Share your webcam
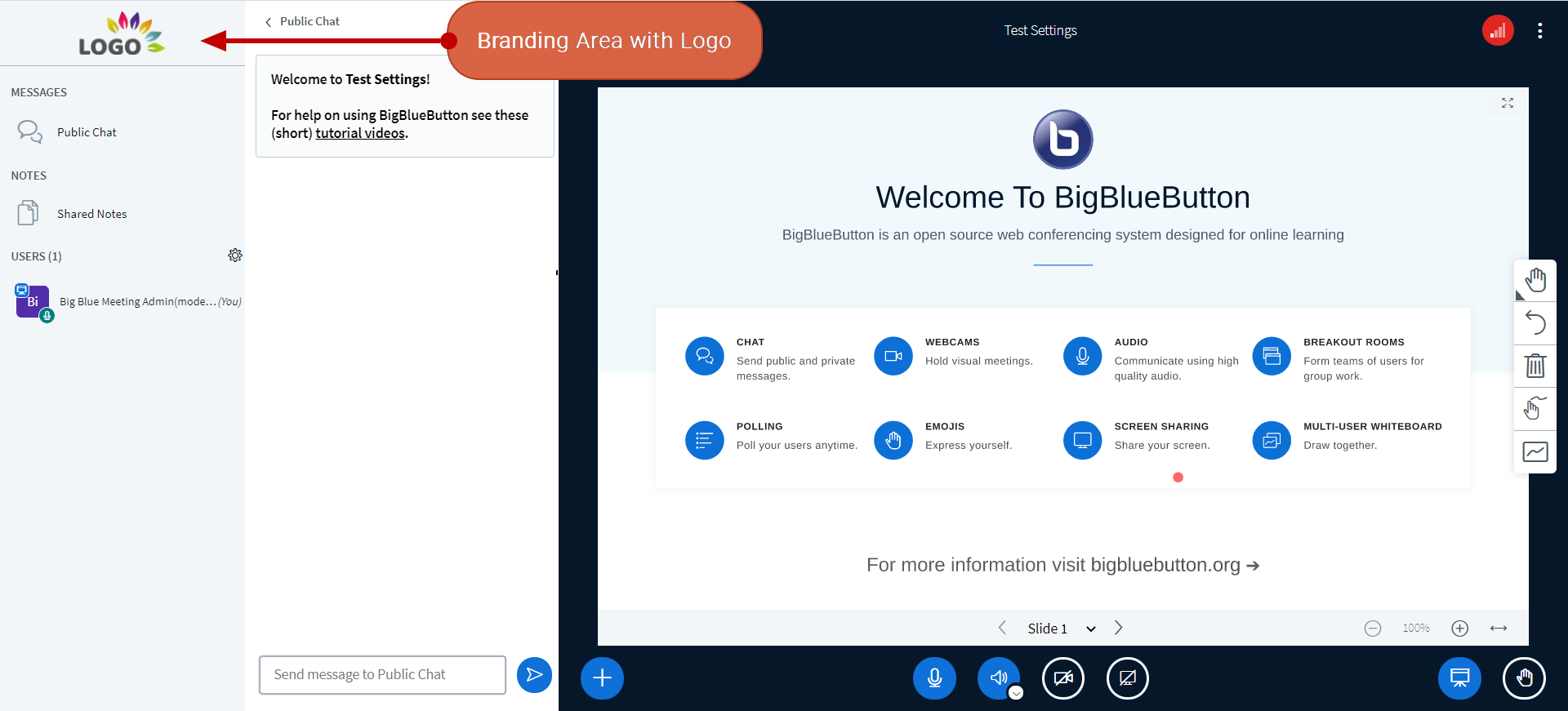 pyautogui.click(x=1063, y=678)
